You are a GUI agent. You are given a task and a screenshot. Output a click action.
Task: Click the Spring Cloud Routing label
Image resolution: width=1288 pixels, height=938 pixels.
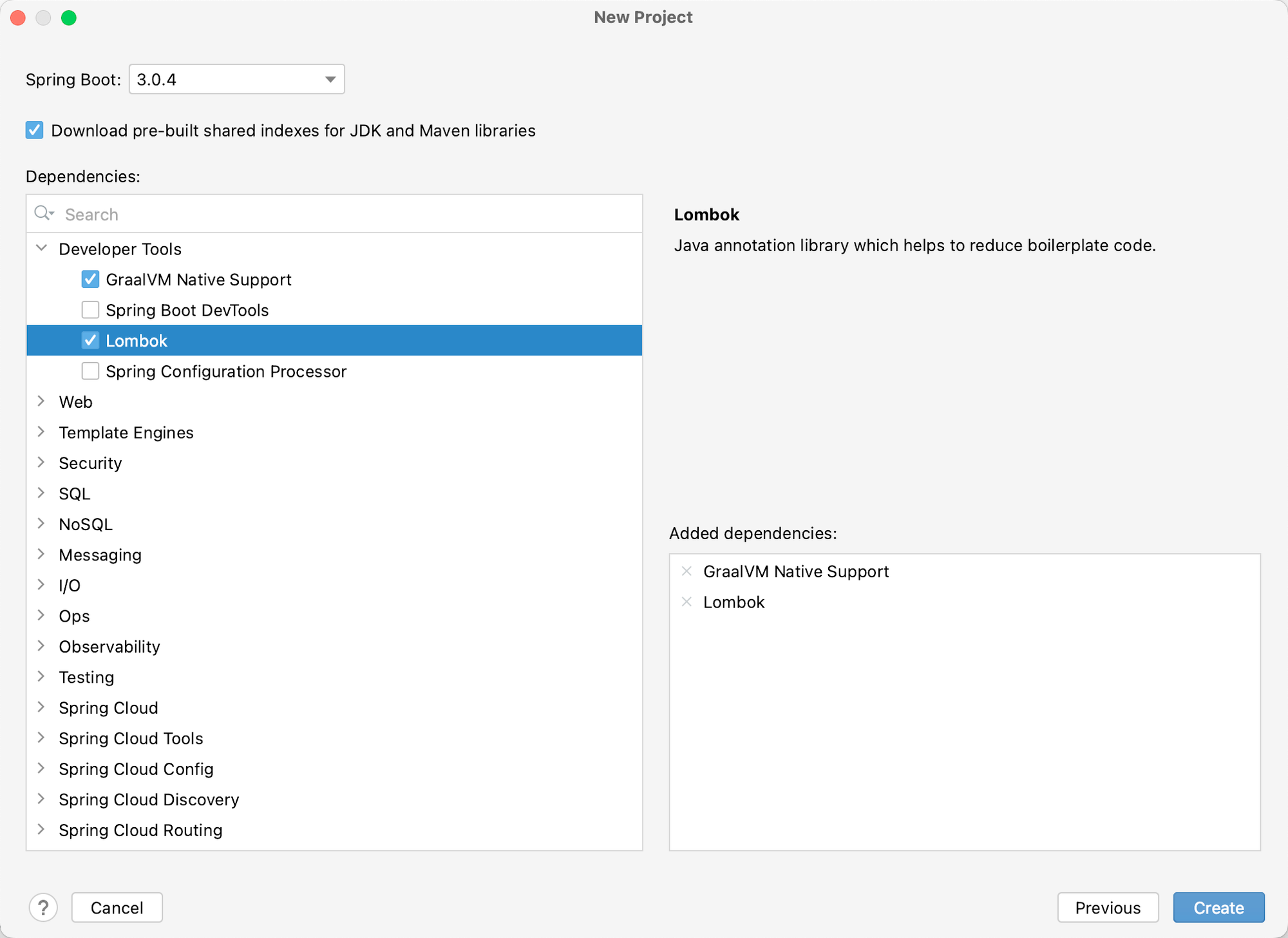(x=140, y=830)
